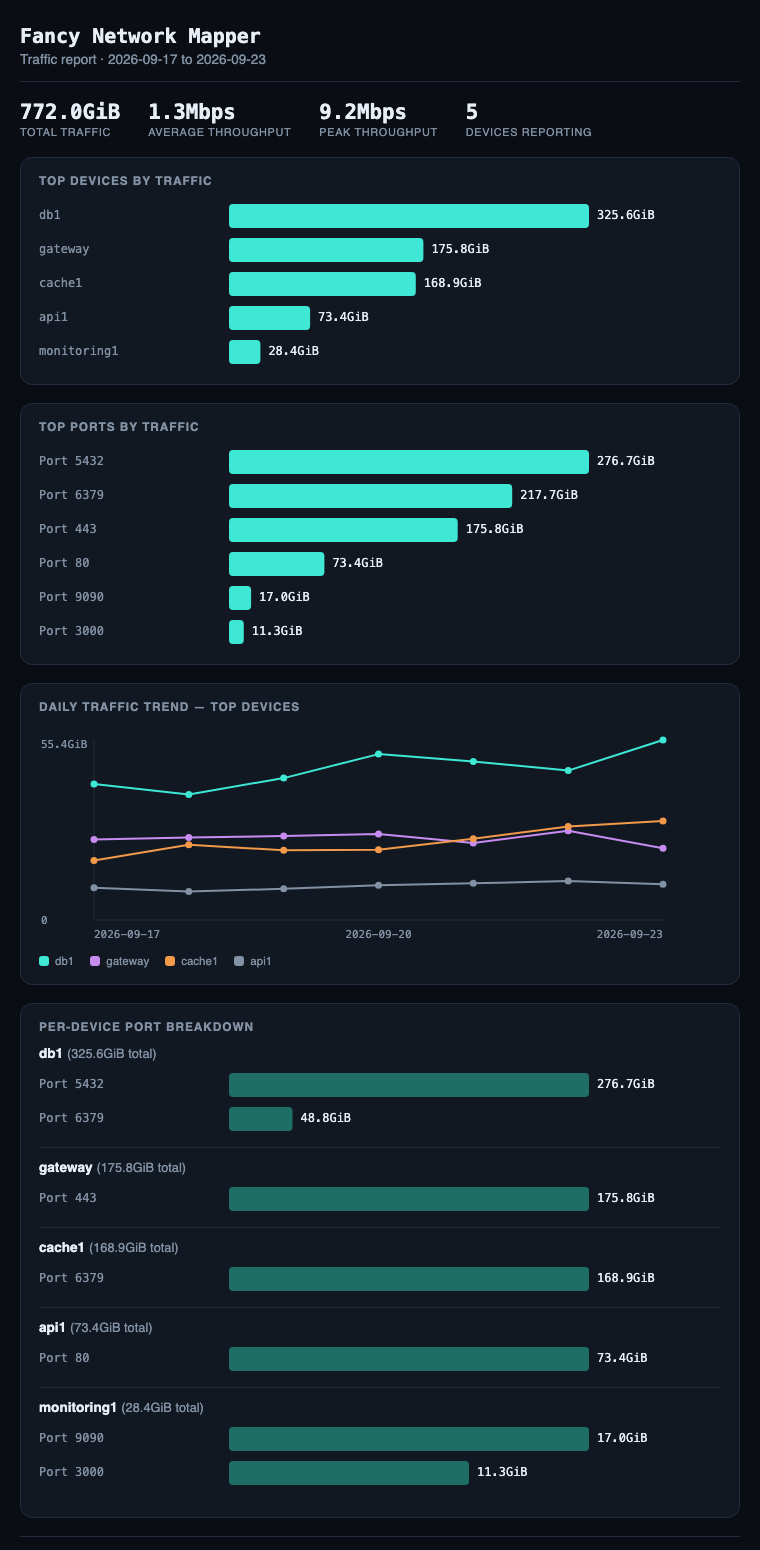Click the gateway 175.8GiB total breakdown header
Screen dimensions: 760x1550
click(x=112, y=1168)
